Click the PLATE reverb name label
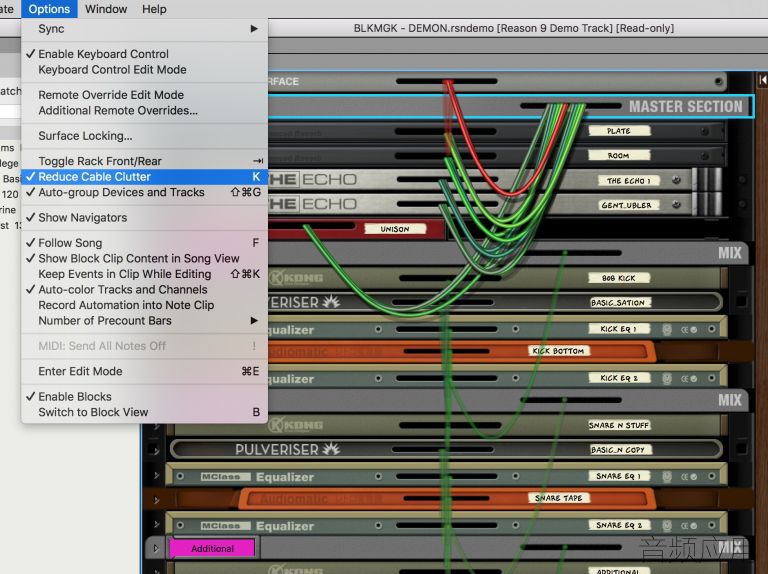 pyautogui.click(x=619, y=131)
